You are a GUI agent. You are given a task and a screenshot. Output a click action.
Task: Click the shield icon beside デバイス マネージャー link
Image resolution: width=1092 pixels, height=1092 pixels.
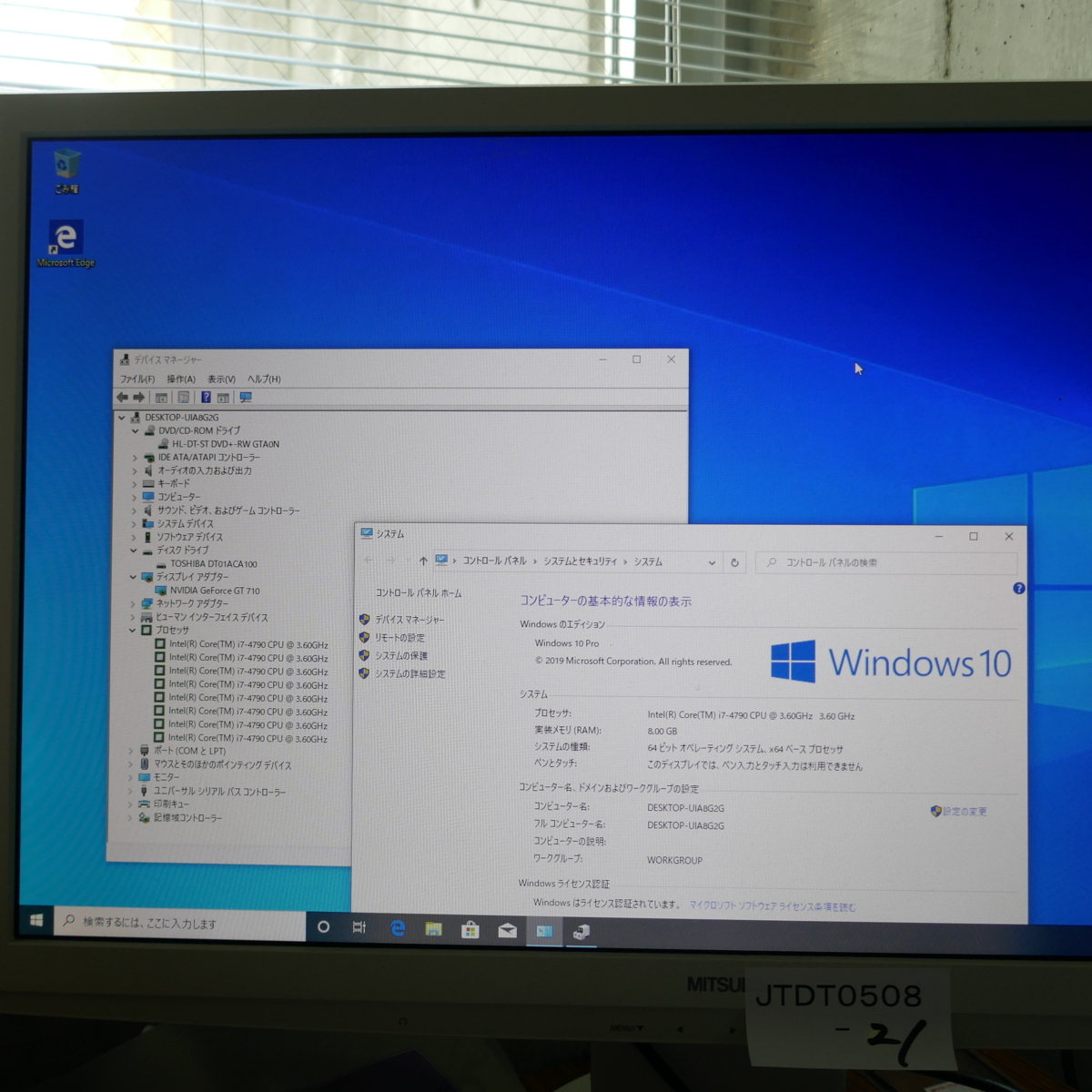pyautogui.click(x=364, y=620)
